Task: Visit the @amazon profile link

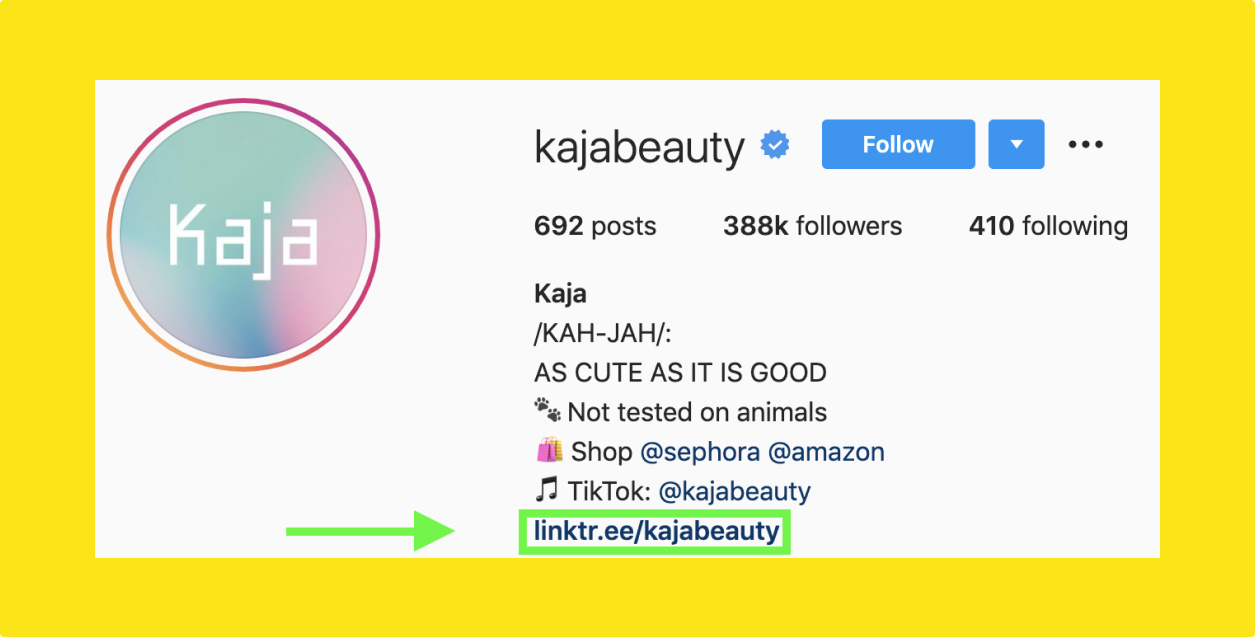Action: (826, 452)
